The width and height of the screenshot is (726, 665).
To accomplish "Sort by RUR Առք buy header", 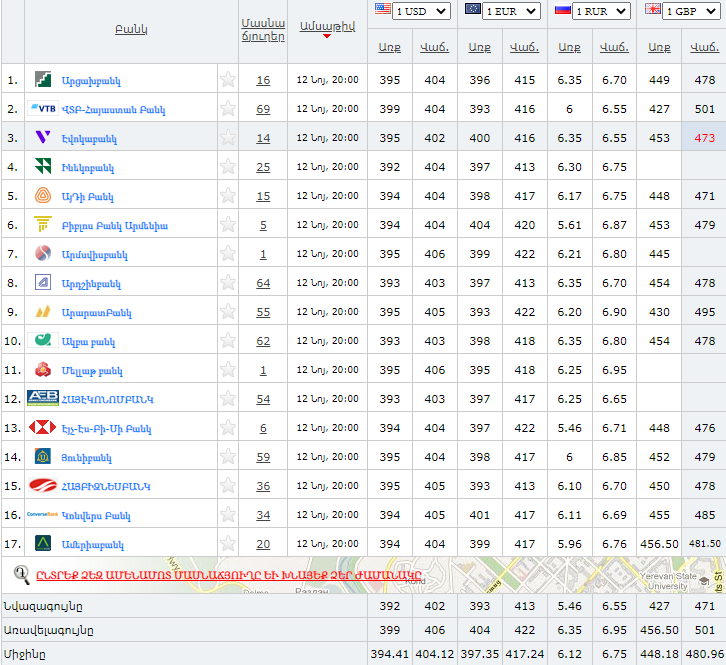I will (x=569, y=47).
